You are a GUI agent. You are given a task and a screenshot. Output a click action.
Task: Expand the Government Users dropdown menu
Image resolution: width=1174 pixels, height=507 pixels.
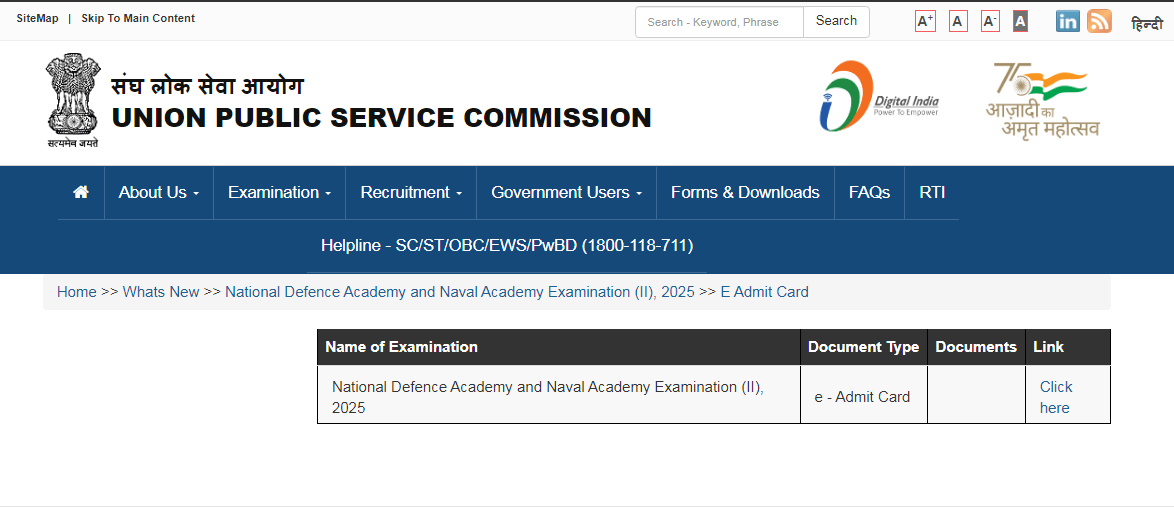[567, 192]
